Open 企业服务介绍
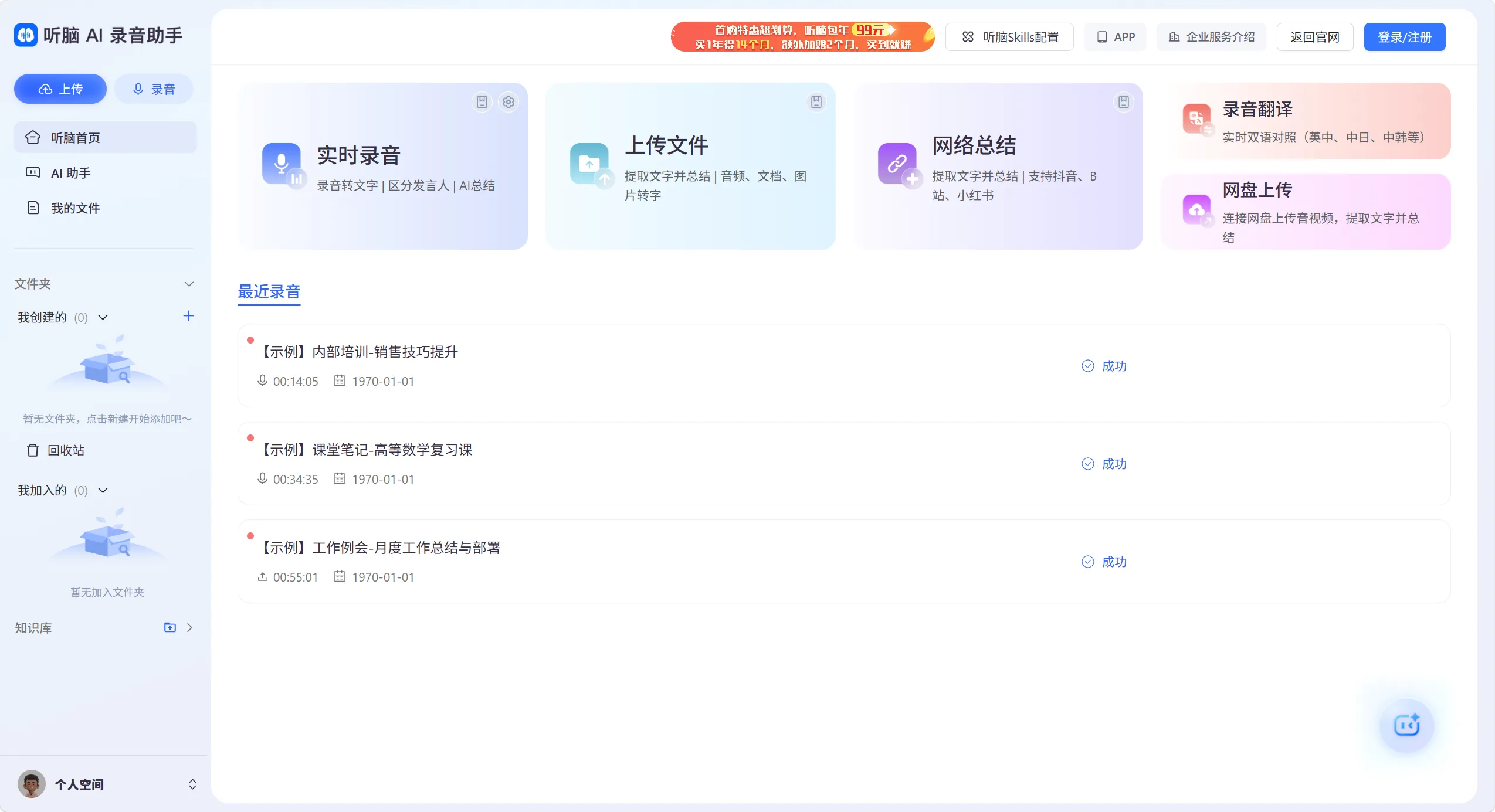The width and height of the screenshot is (1495, 812). pos(1212,37)
